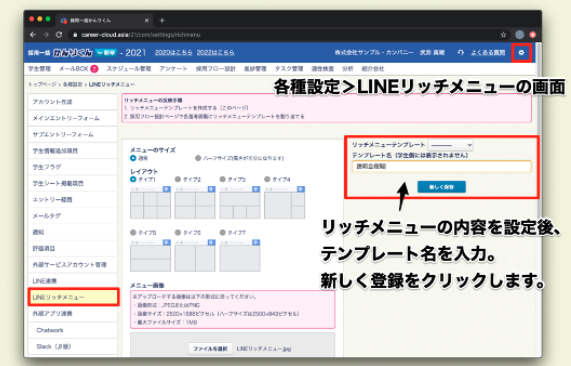Screen dimensions: 571x366
Task: Open the リッチメニューテンプレート dropdown
Action: point(450,145)
